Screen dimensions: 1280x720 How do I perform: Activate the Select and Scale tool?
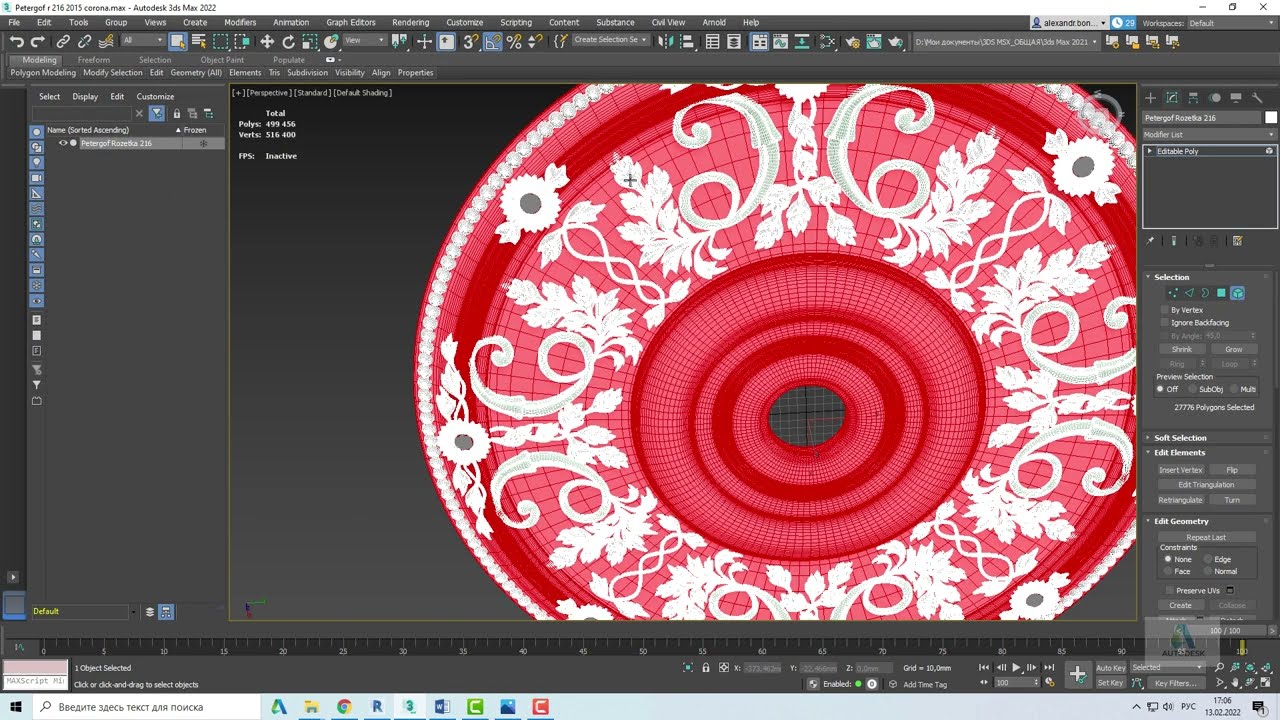pos(310,41)
